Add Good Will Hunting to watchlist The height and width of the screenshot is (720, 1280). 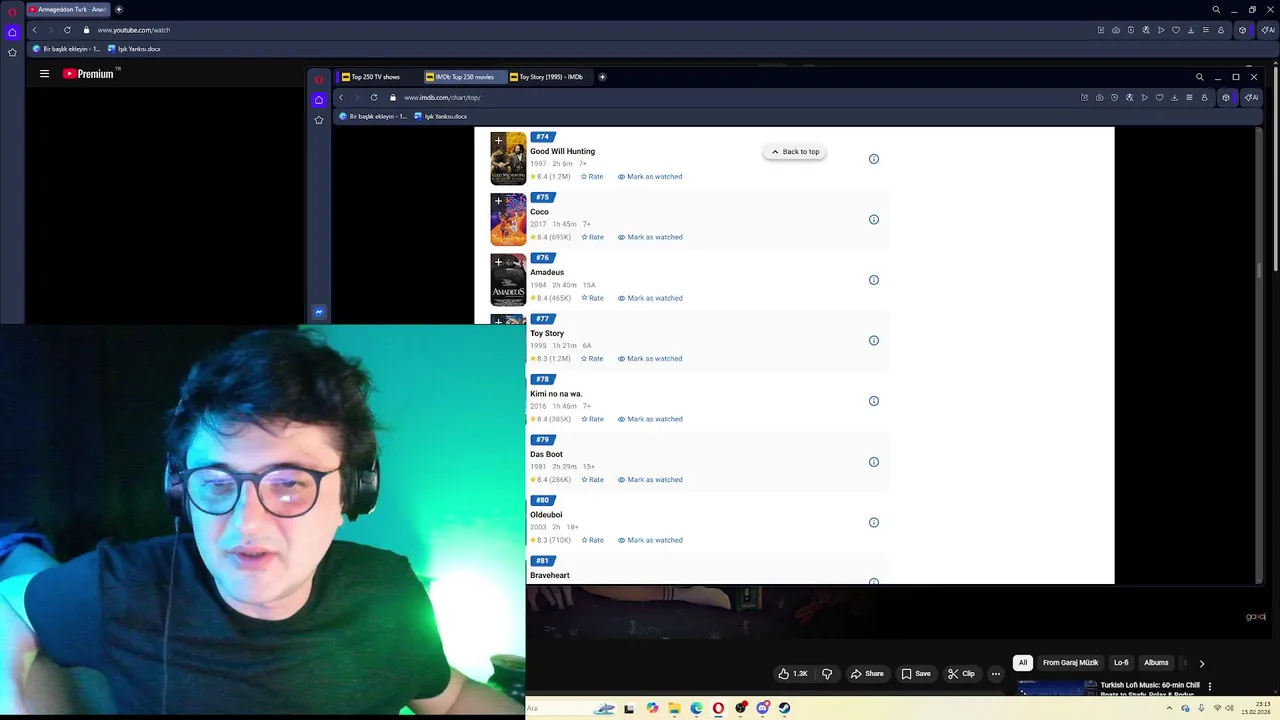(498, 141)
